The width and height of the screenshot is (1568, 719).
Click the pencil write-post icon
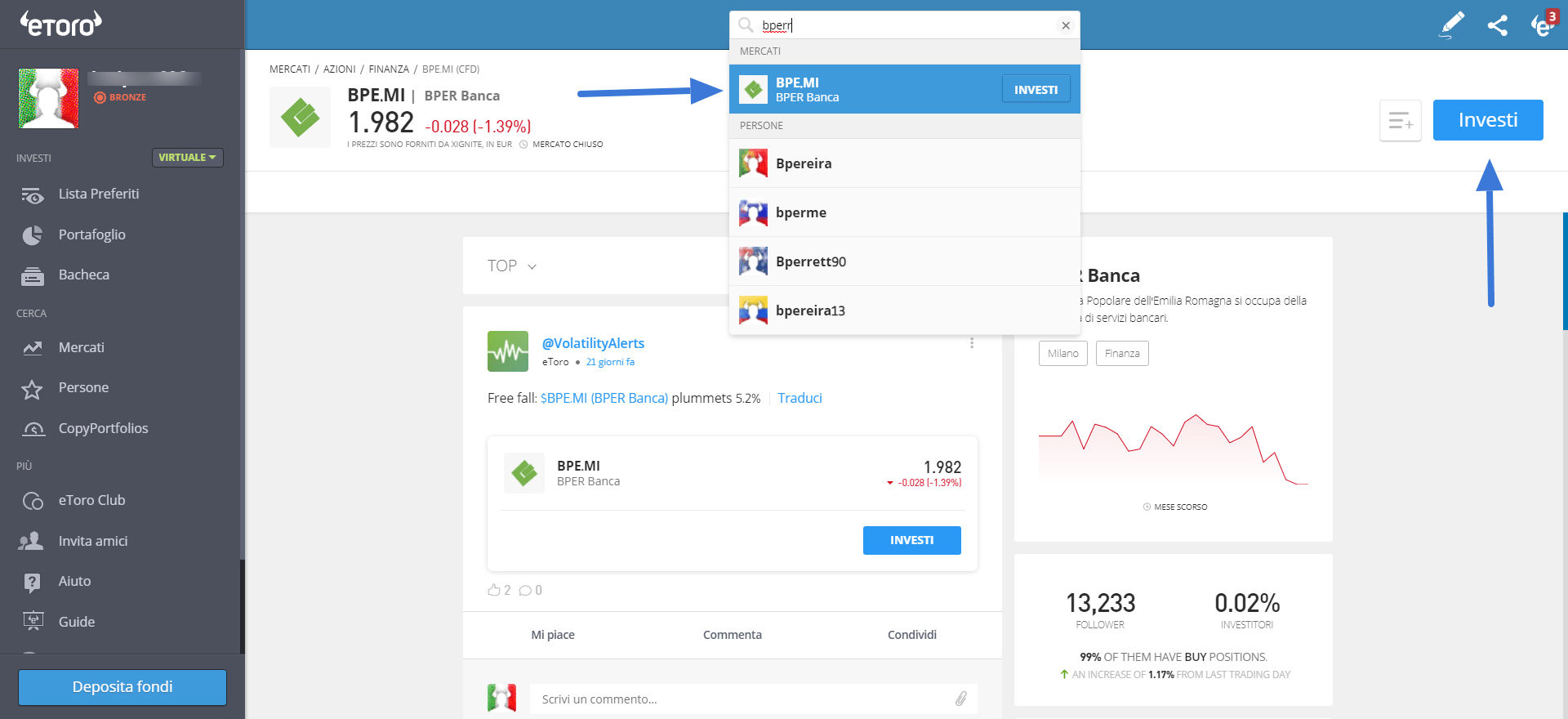click(x=1451, y=25)
